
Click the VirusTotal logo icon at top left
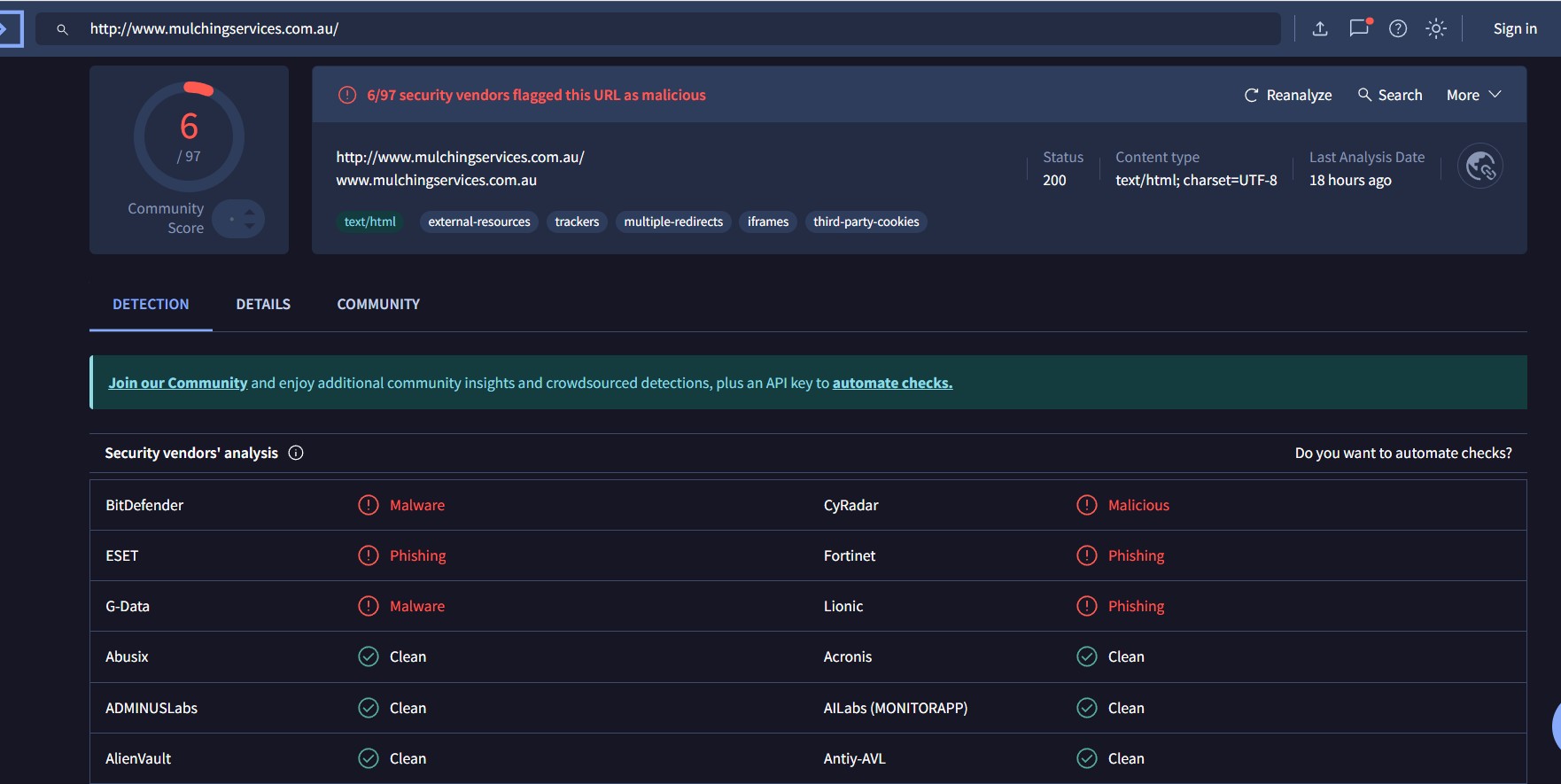click(x=9, y=28)
